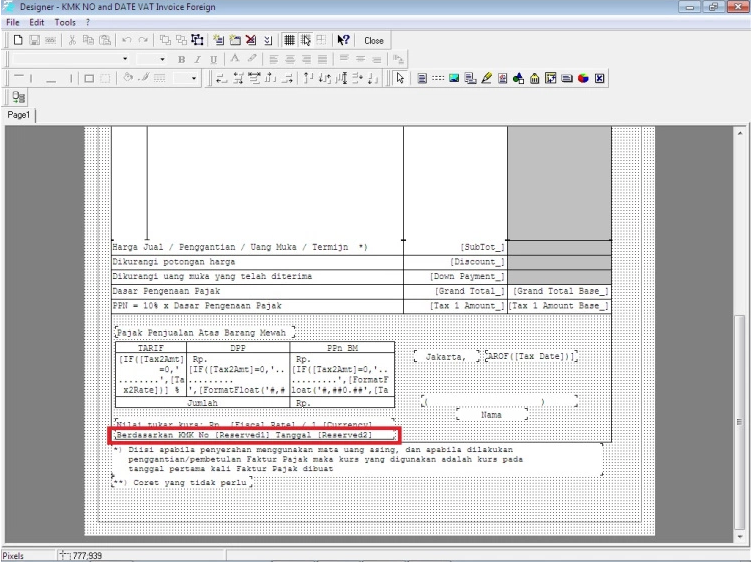Select the 'Harga Jual / Penggantian' text field
Viewport: 755px width, 564px height.
(240, 246)
